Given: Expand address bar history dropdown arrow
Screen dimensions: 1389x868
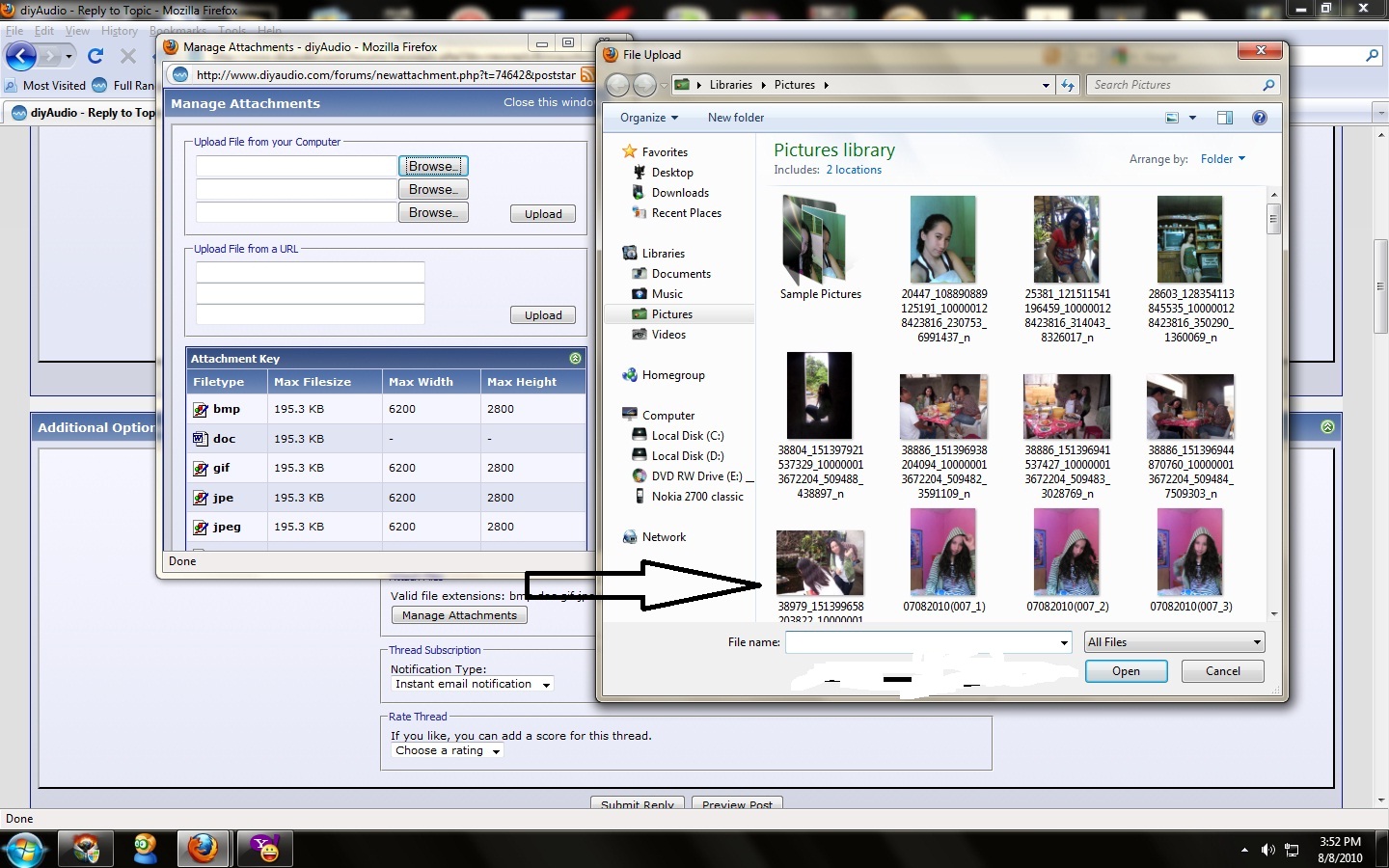Looking at the screenshot, I should click(1046, 85).
